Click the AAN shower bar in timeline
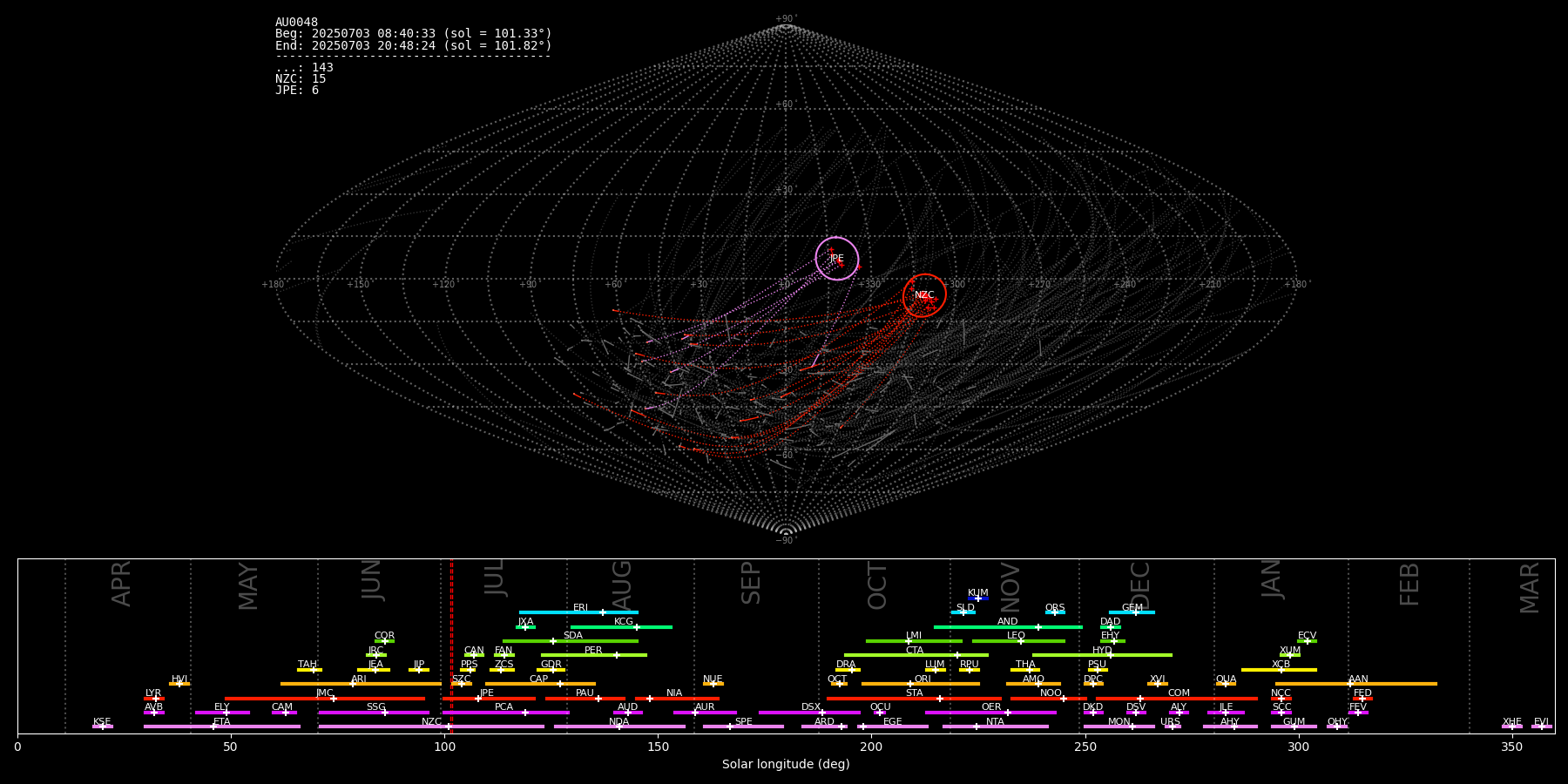 (1356, 684)
